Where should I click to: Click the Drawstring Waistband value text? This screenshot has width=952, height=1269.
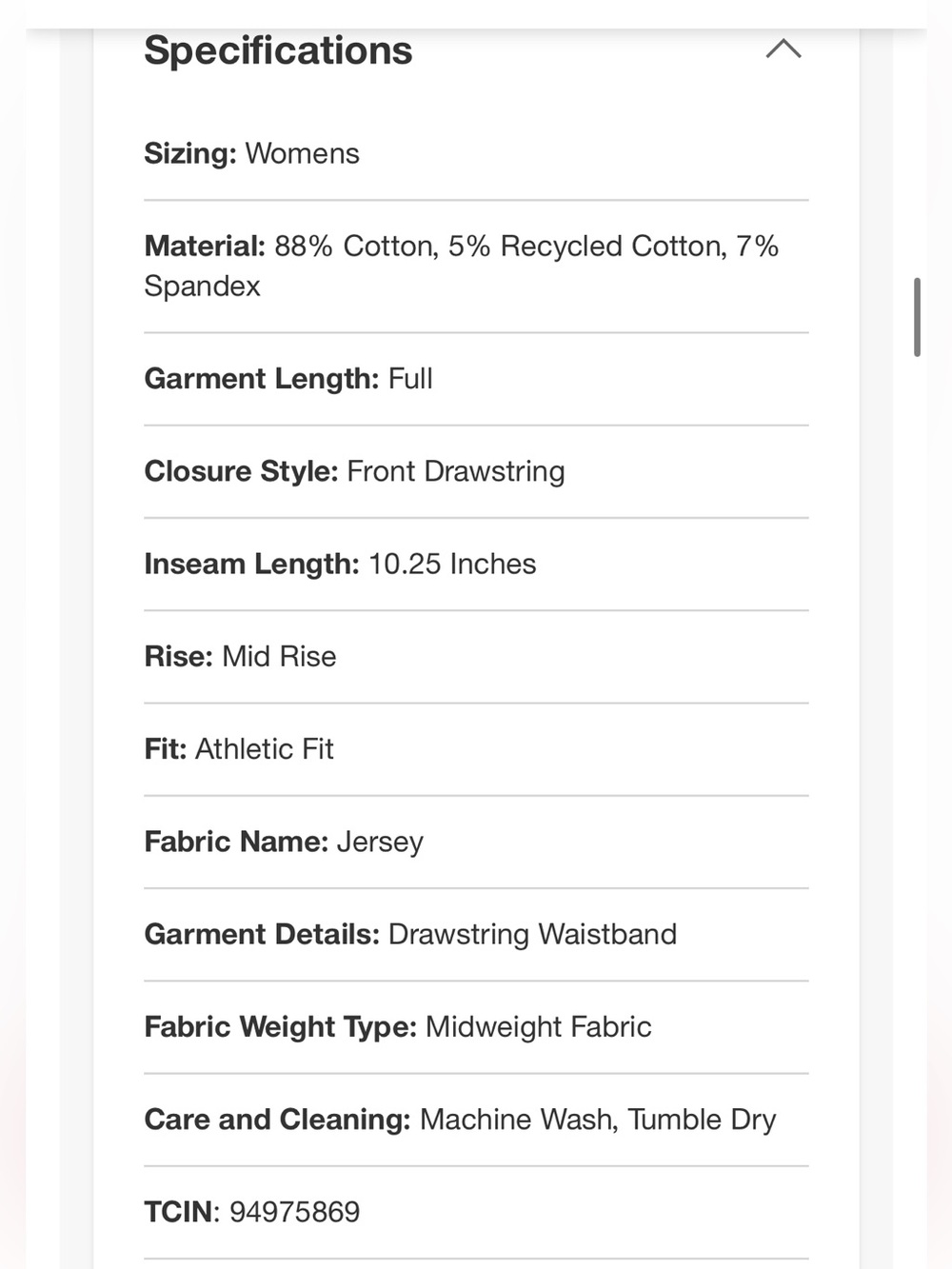(532, 935)
